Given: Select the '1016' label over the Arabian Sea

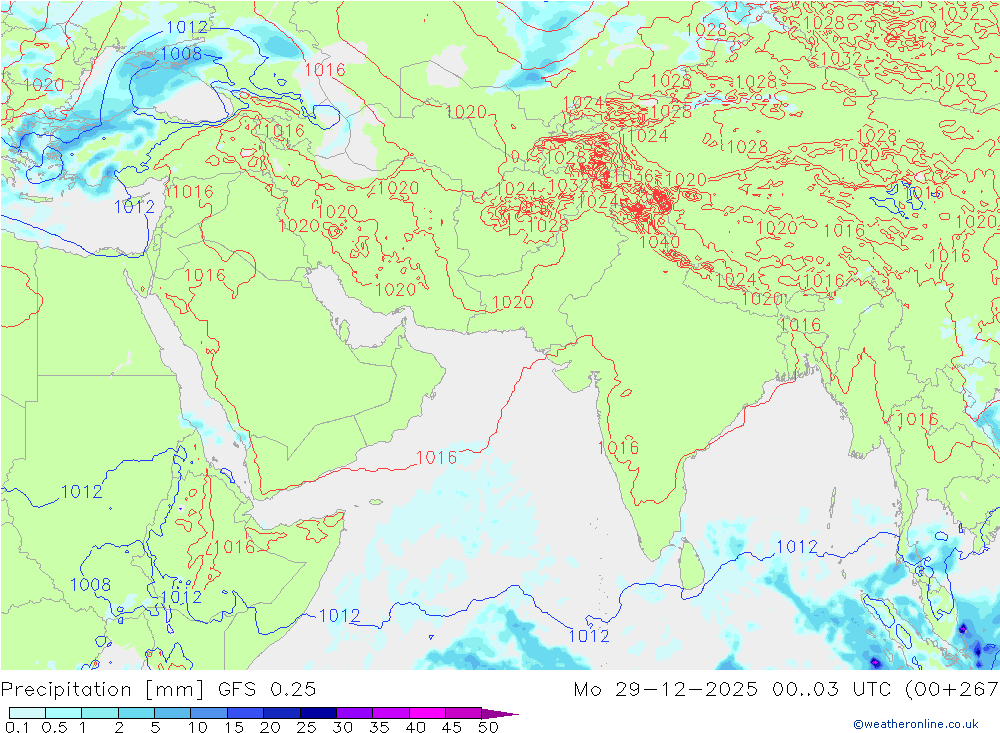Looking at the screenshot, I should click(x=436, y=457).
